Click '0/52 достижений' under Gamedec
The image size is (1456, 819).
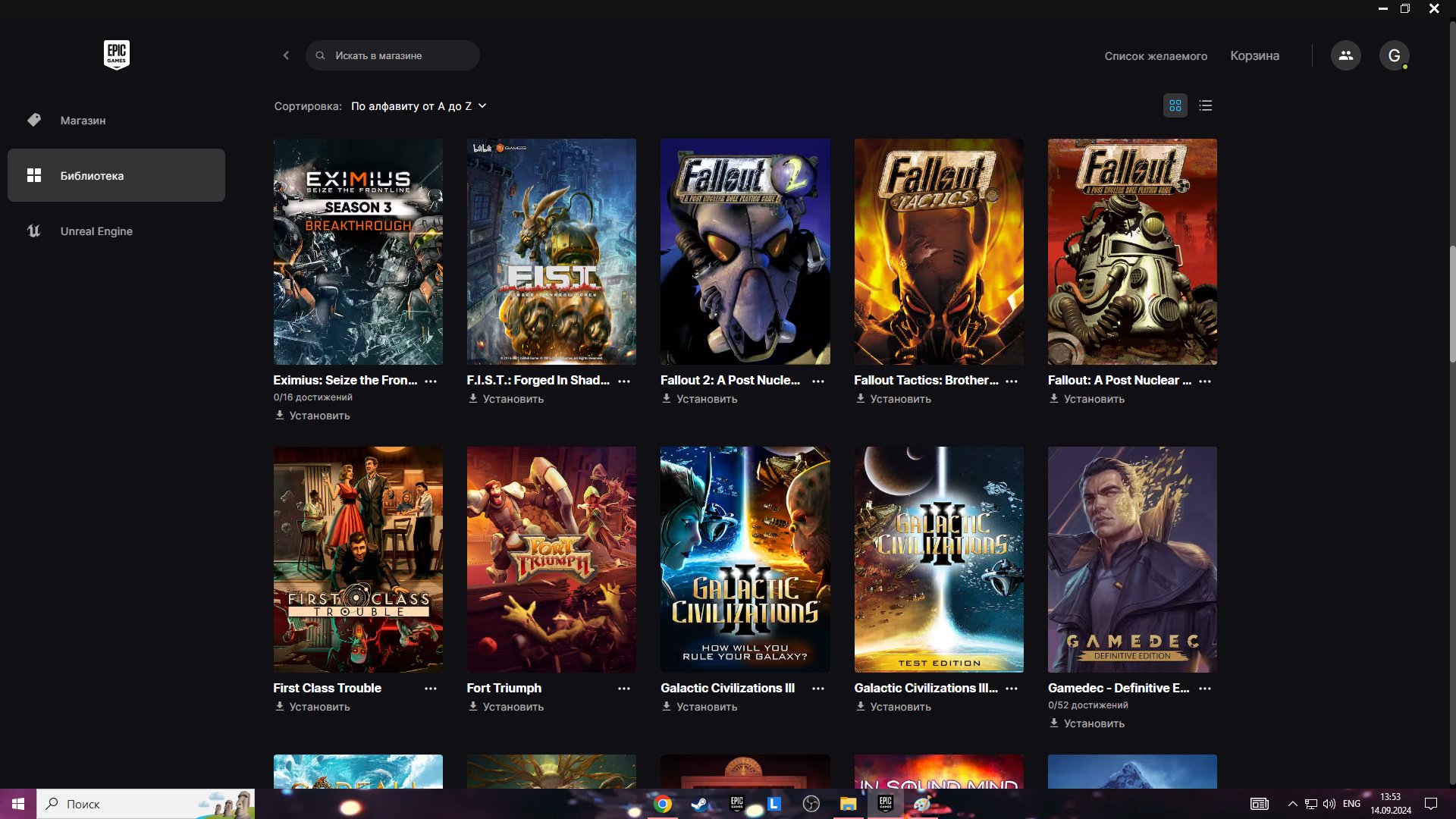point(1088,705)
